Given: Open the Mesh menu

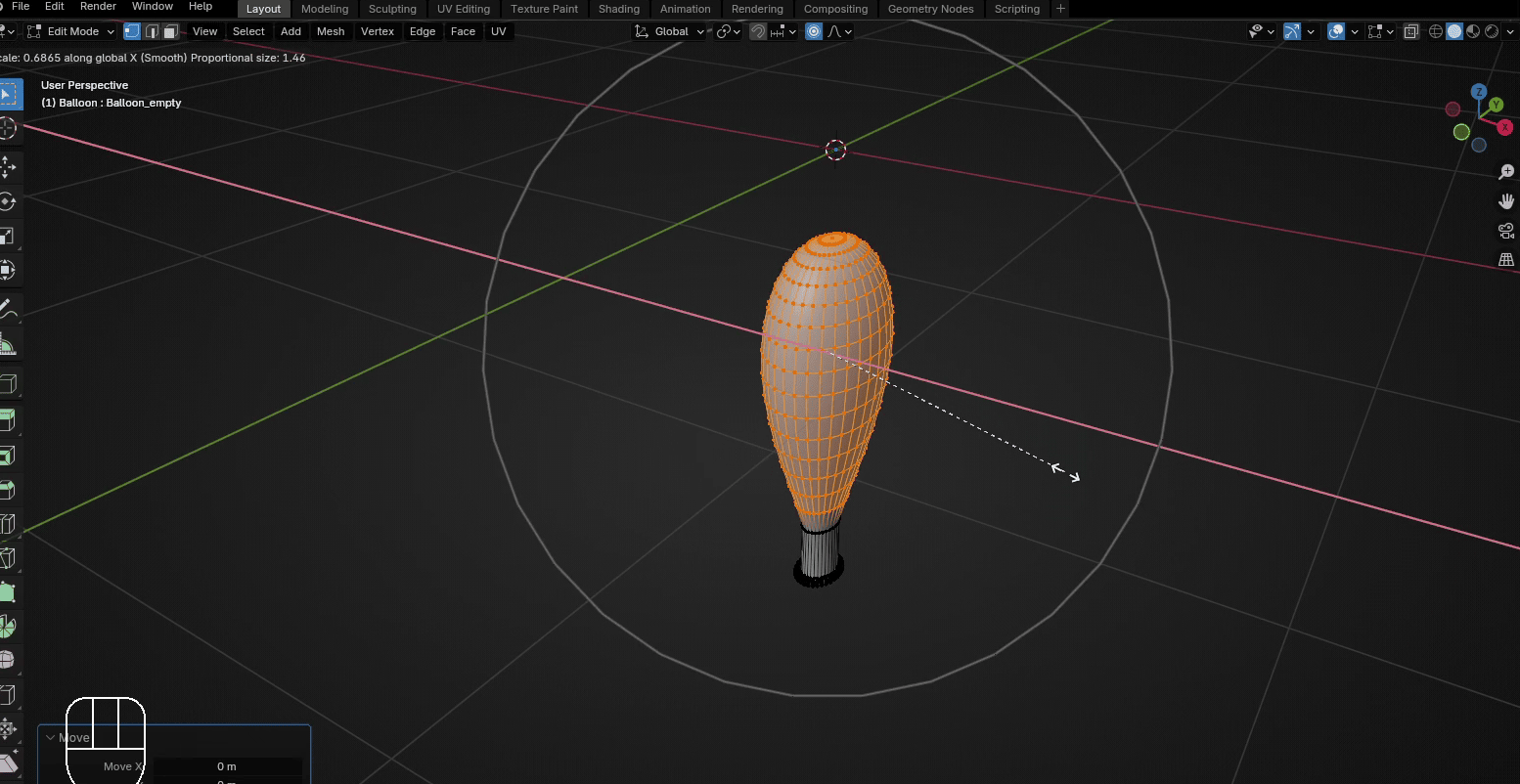Looking at the screenshot, I should (331, 31).
